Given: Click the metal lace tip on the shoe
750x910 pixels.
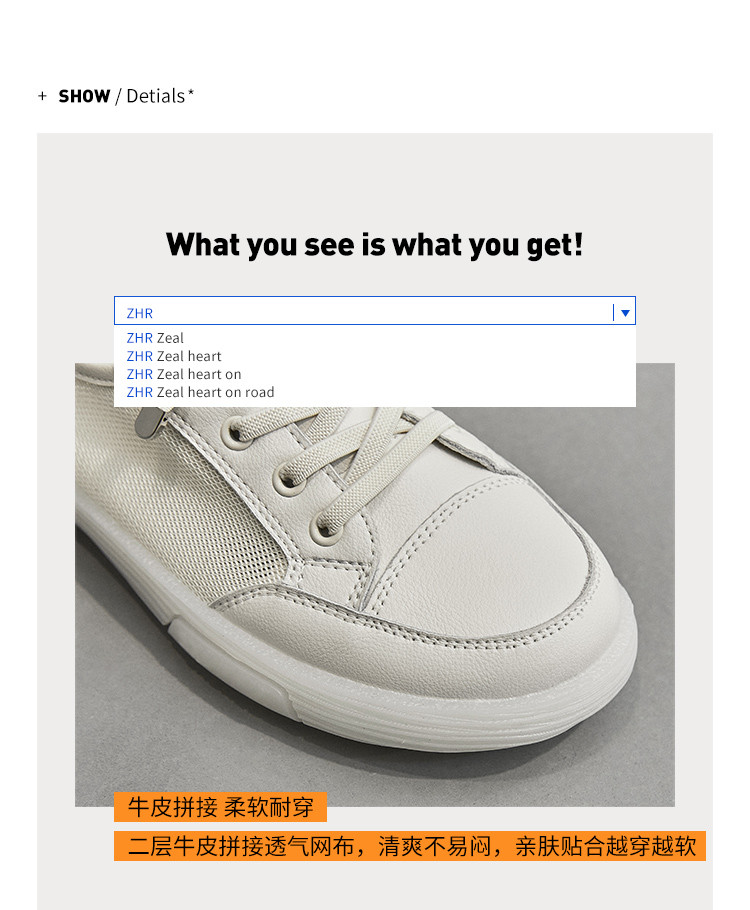Looking at the screenshot, I should 150,422.
